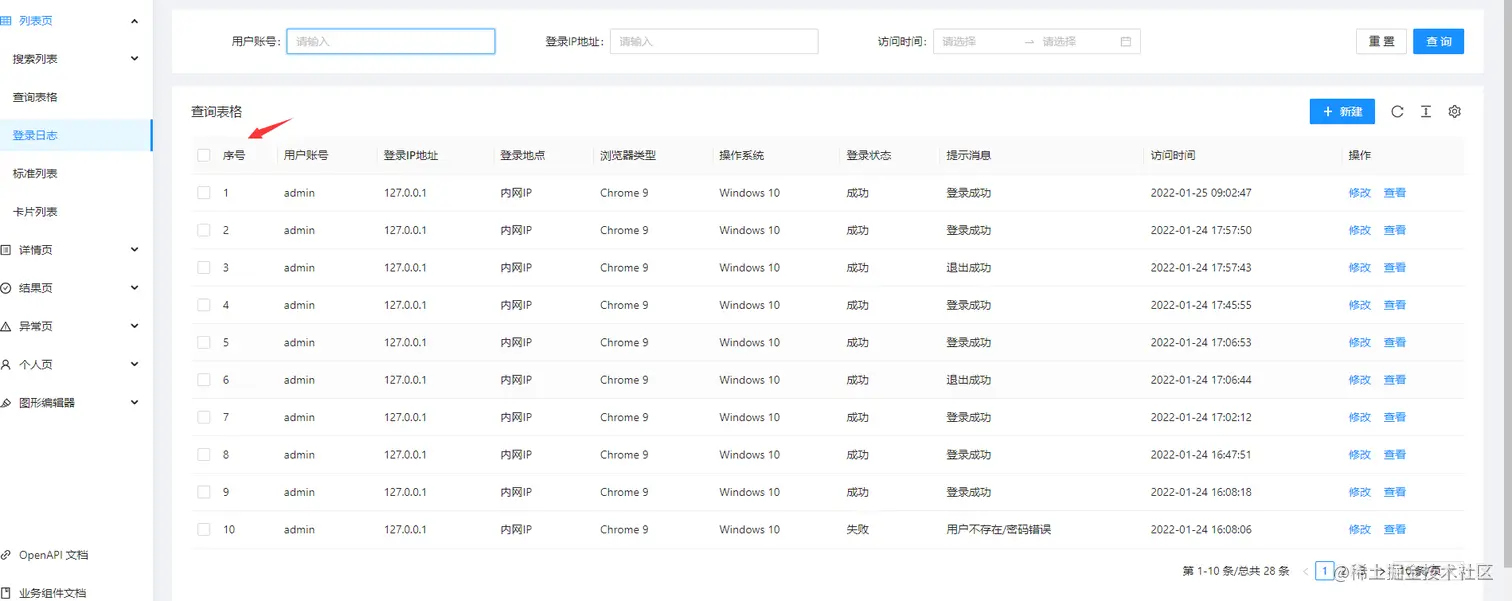Image resolution: width=1512 pixels, height=601 pixels.
Task: Click the calendar icon in the 访问时间 field
Action: [x=1125, y=42]
